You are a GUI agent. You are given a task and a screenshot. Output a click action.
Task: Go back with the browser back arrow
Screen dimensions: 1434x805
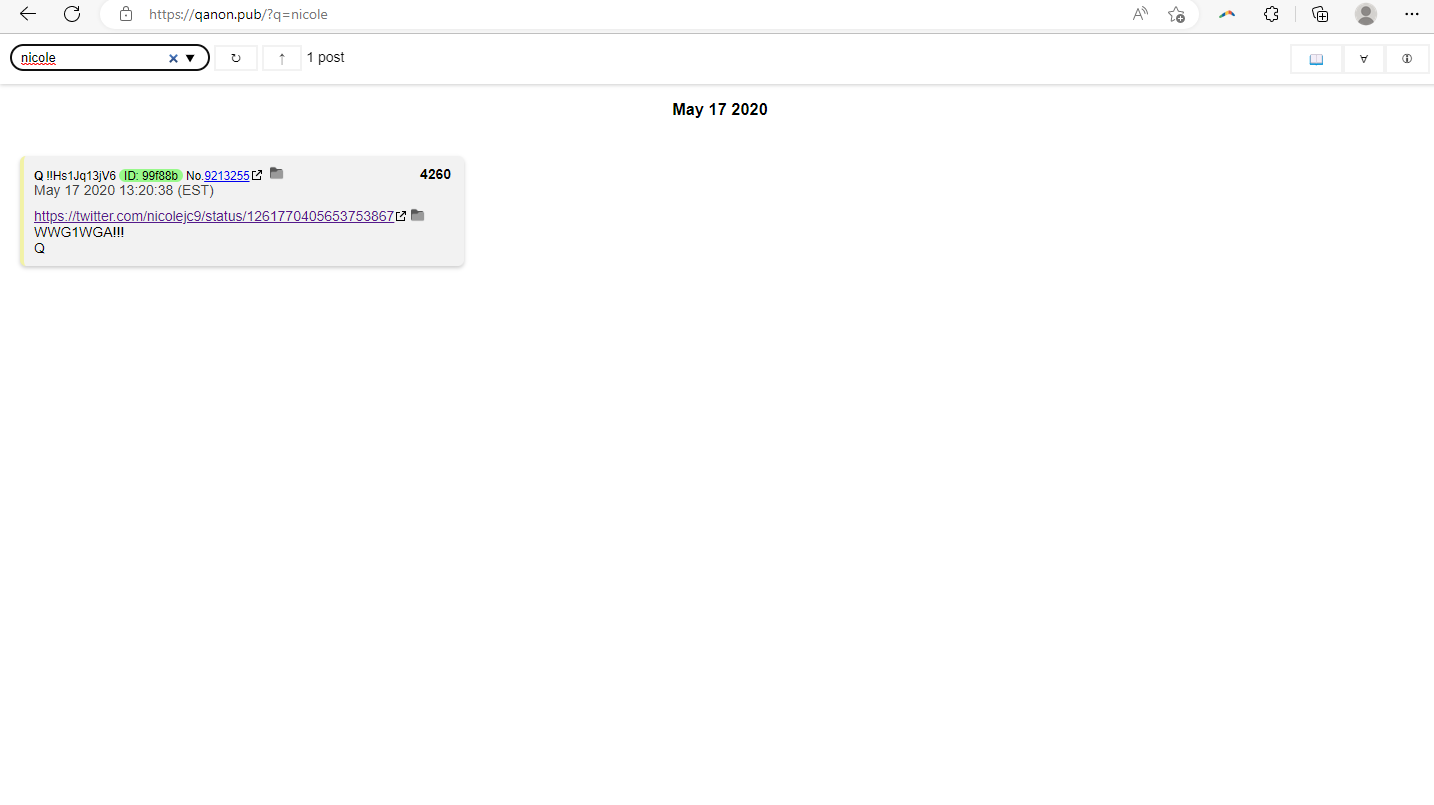pos(28,14)
